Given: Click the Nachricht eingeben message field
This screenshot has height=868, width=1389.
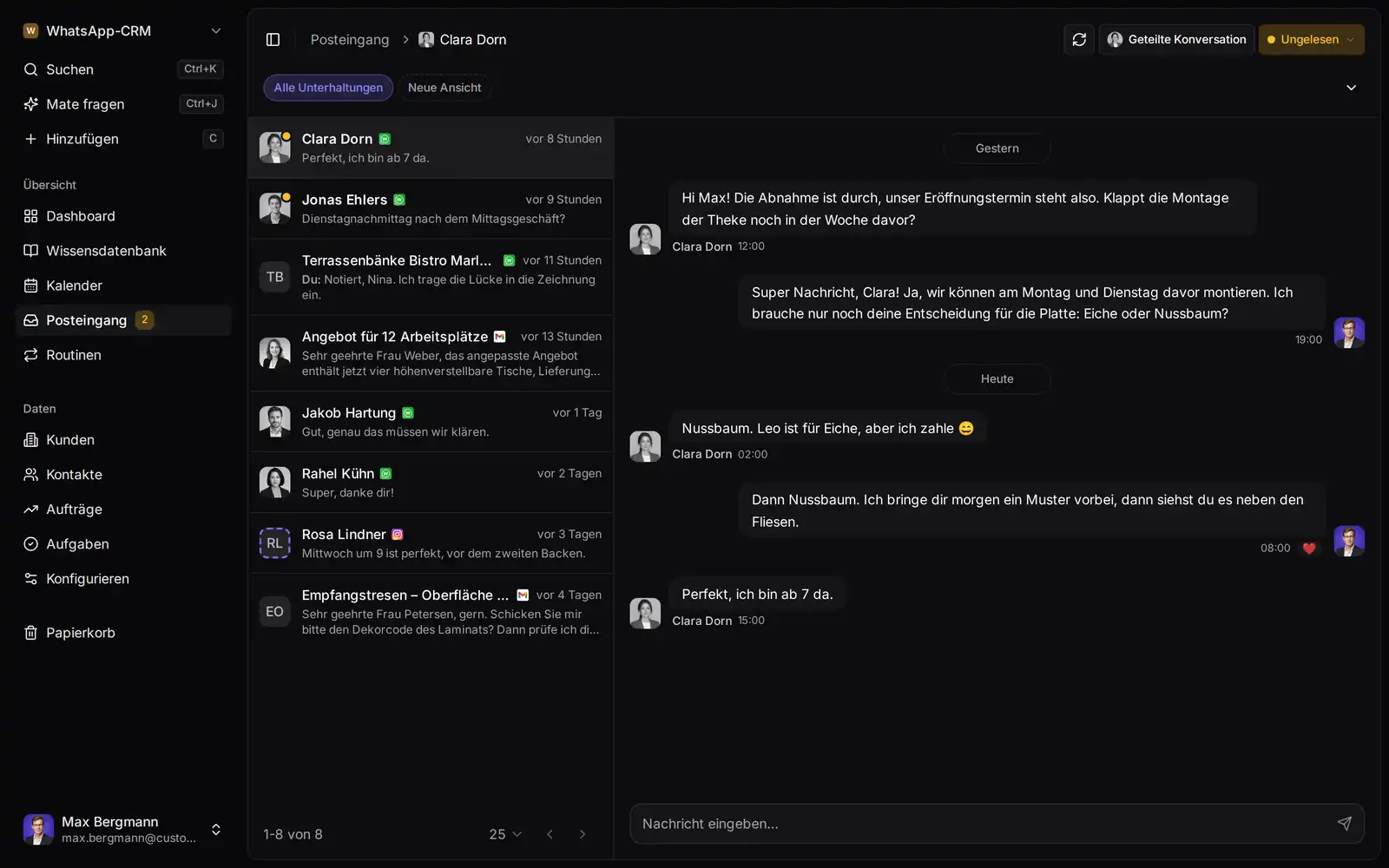Looking at the screenshot, I should (997, 824).
